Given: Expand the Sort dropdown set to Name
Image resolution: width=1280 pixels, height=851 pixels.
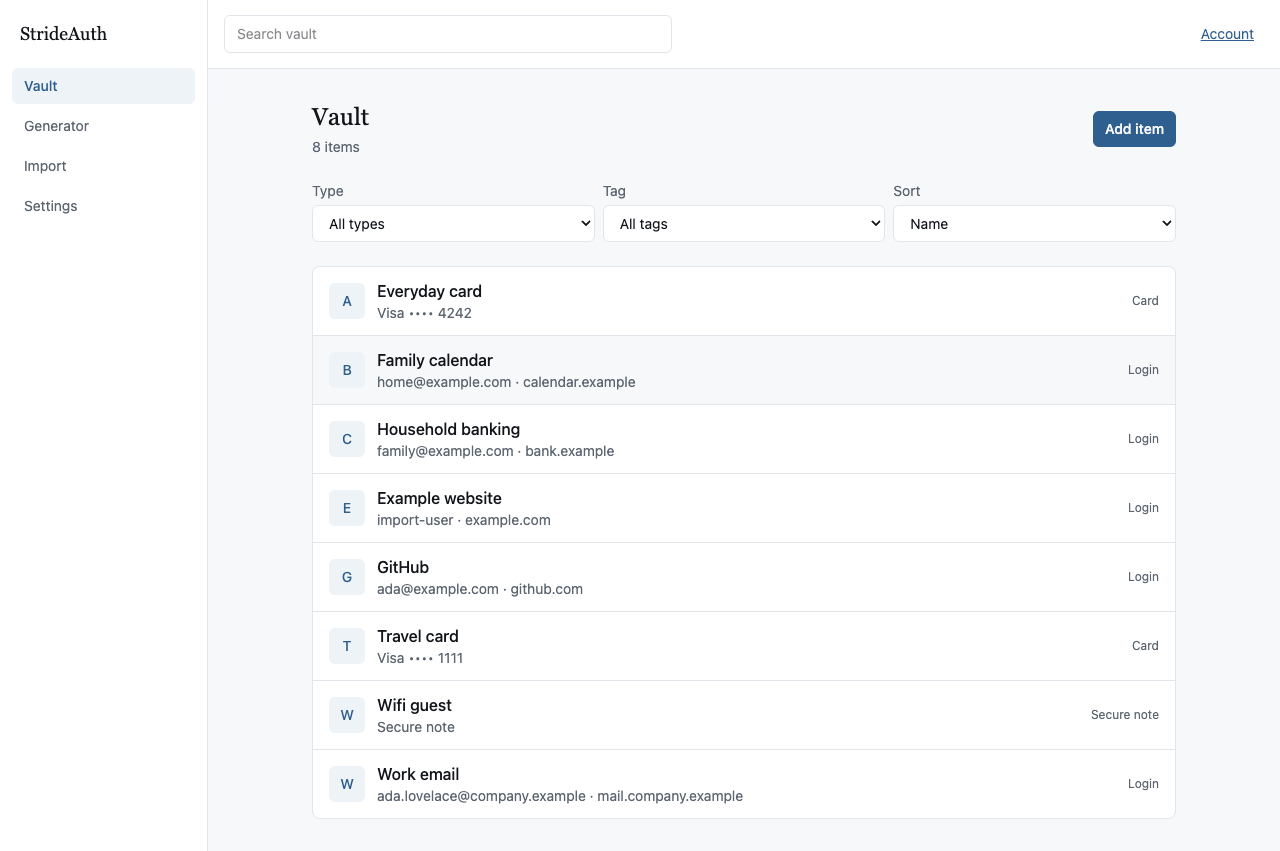Looking at the screenshot, I should (1034, 224).
